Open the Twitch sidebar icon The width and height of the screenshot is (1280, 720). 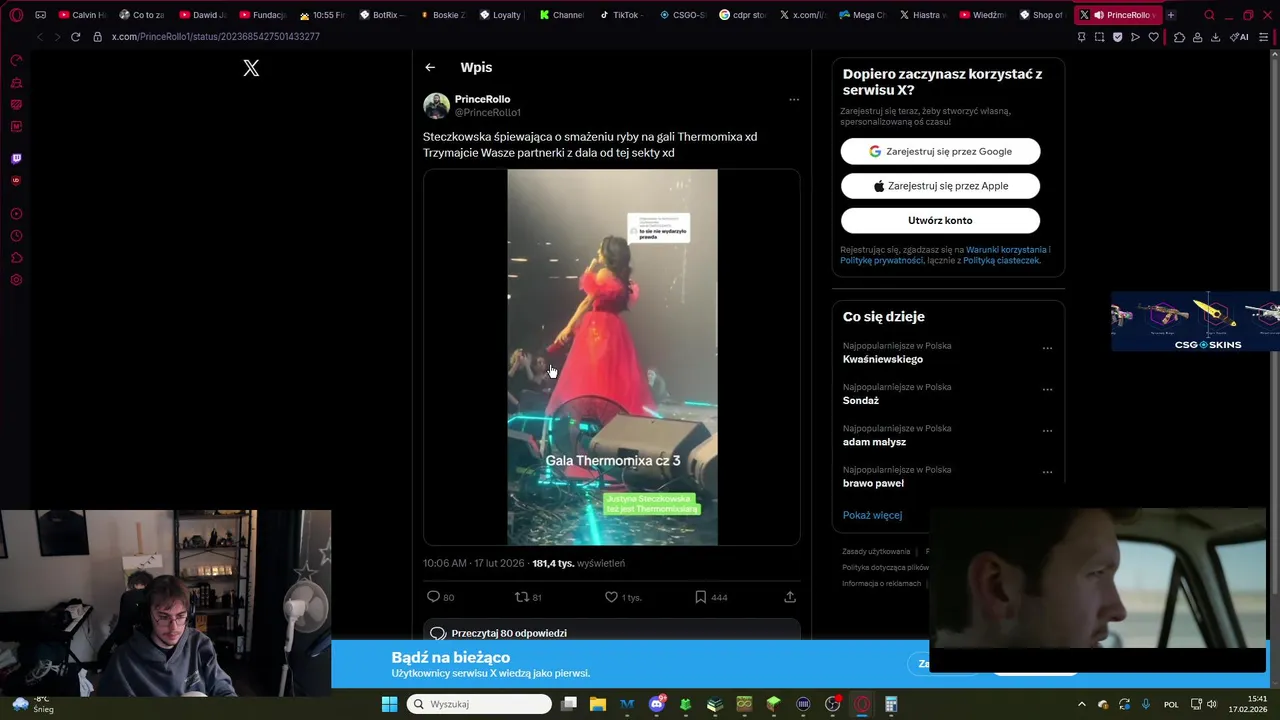16,159
